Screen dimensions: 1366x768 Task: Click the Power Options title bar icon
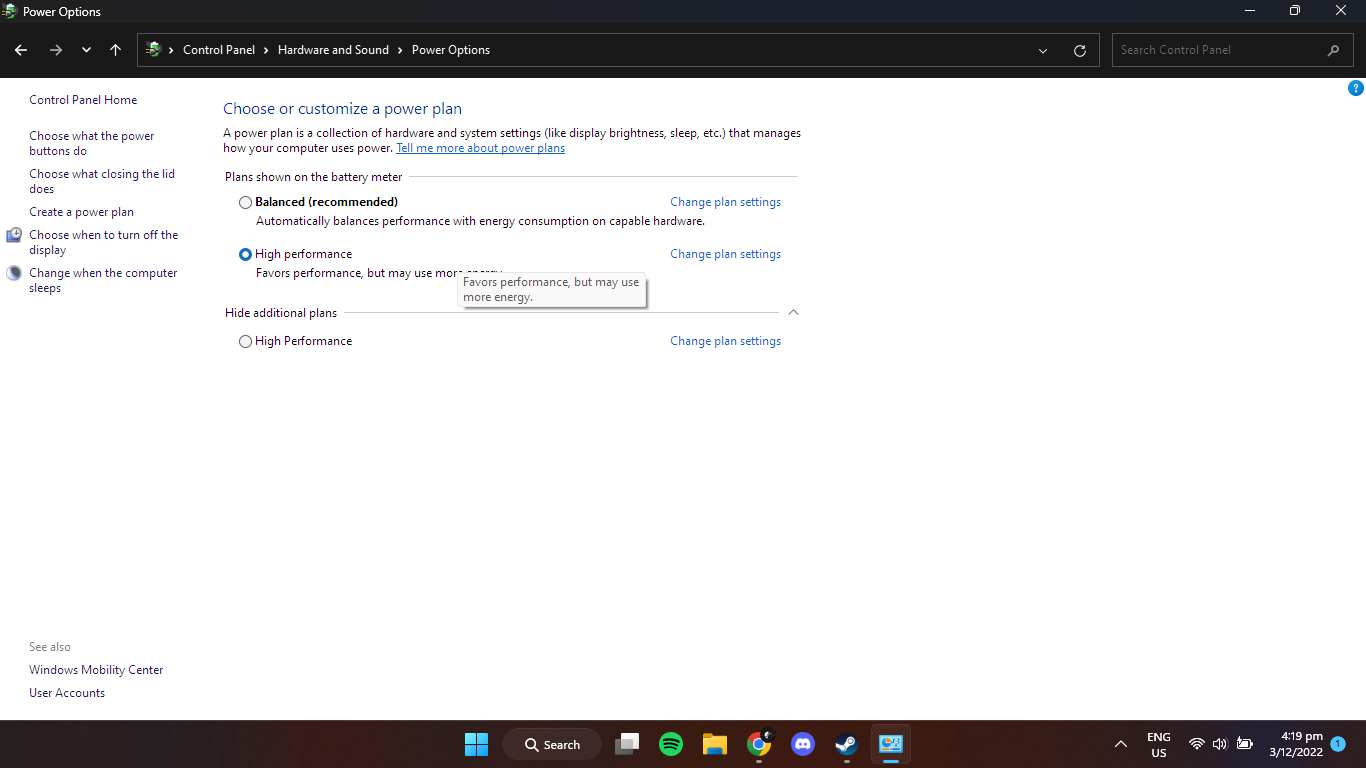(x=10, y=11)
